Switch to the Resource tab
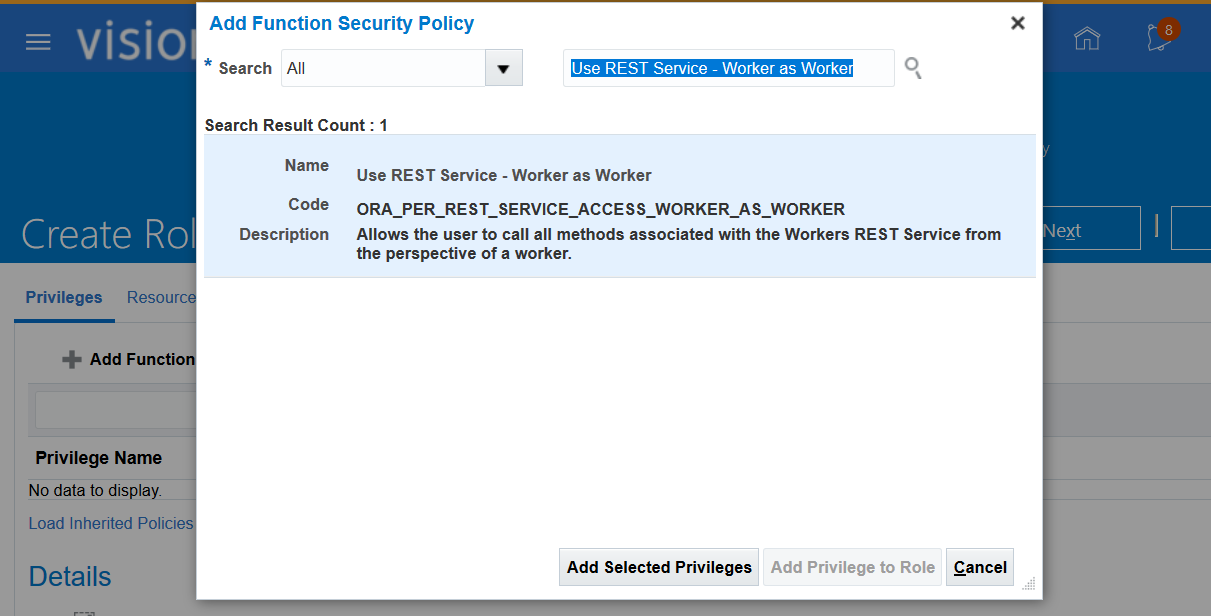 click(161, 297)
